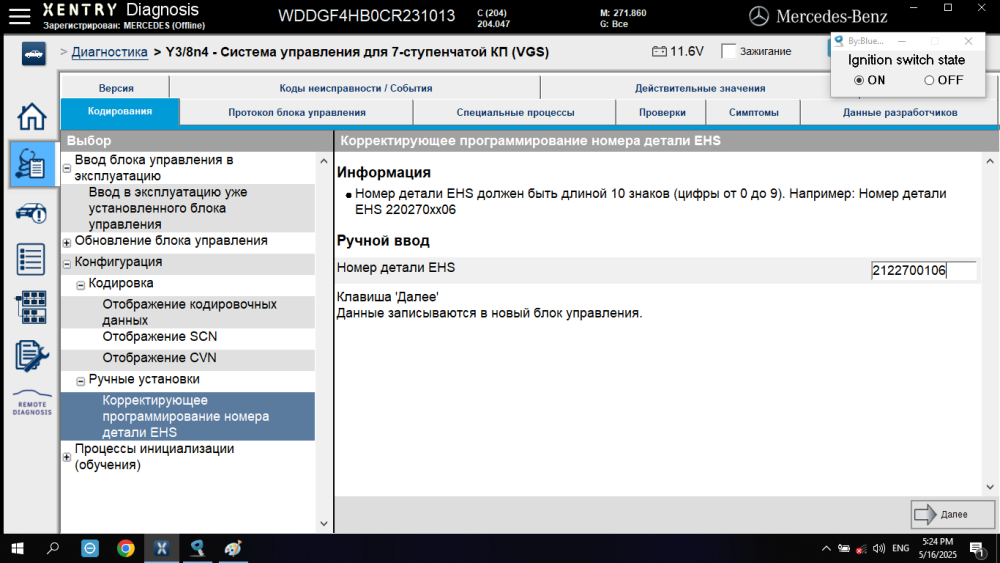Image resolution: width=1000 pixels, height=563 pixels.
Task: Click the VIN WDDGF4HB0CR231013 text
Action: click(x=367, y=16)
